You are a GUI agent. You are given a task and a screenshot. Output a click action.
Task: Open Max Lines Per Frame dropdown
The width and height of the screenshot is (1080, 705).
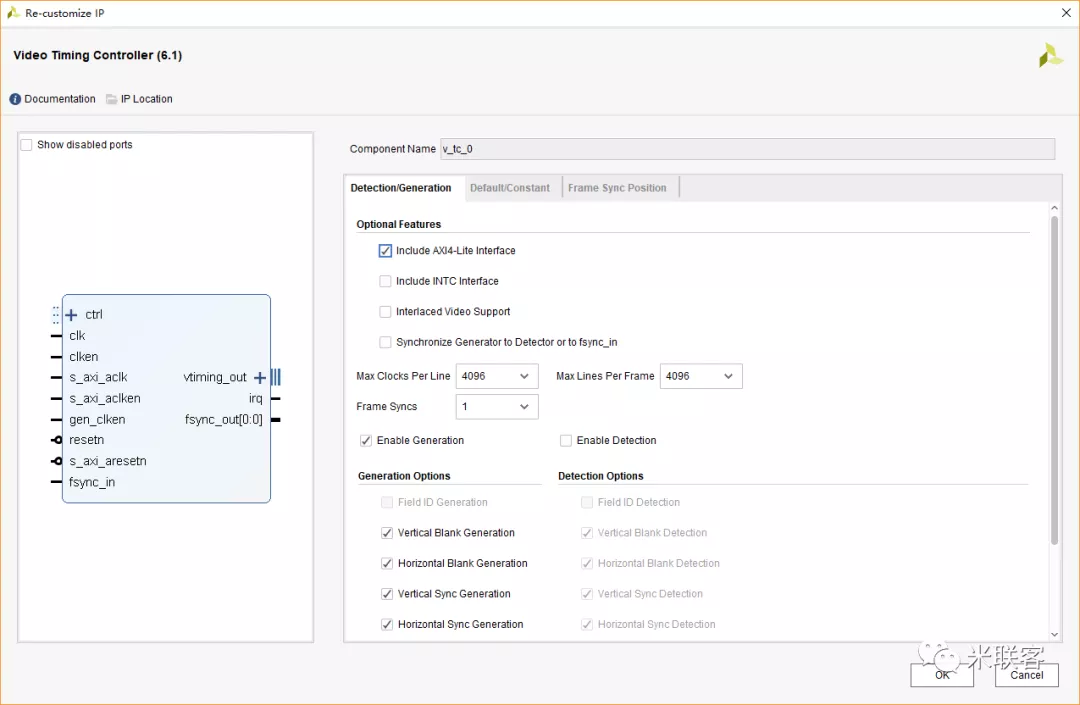[701, 376]
